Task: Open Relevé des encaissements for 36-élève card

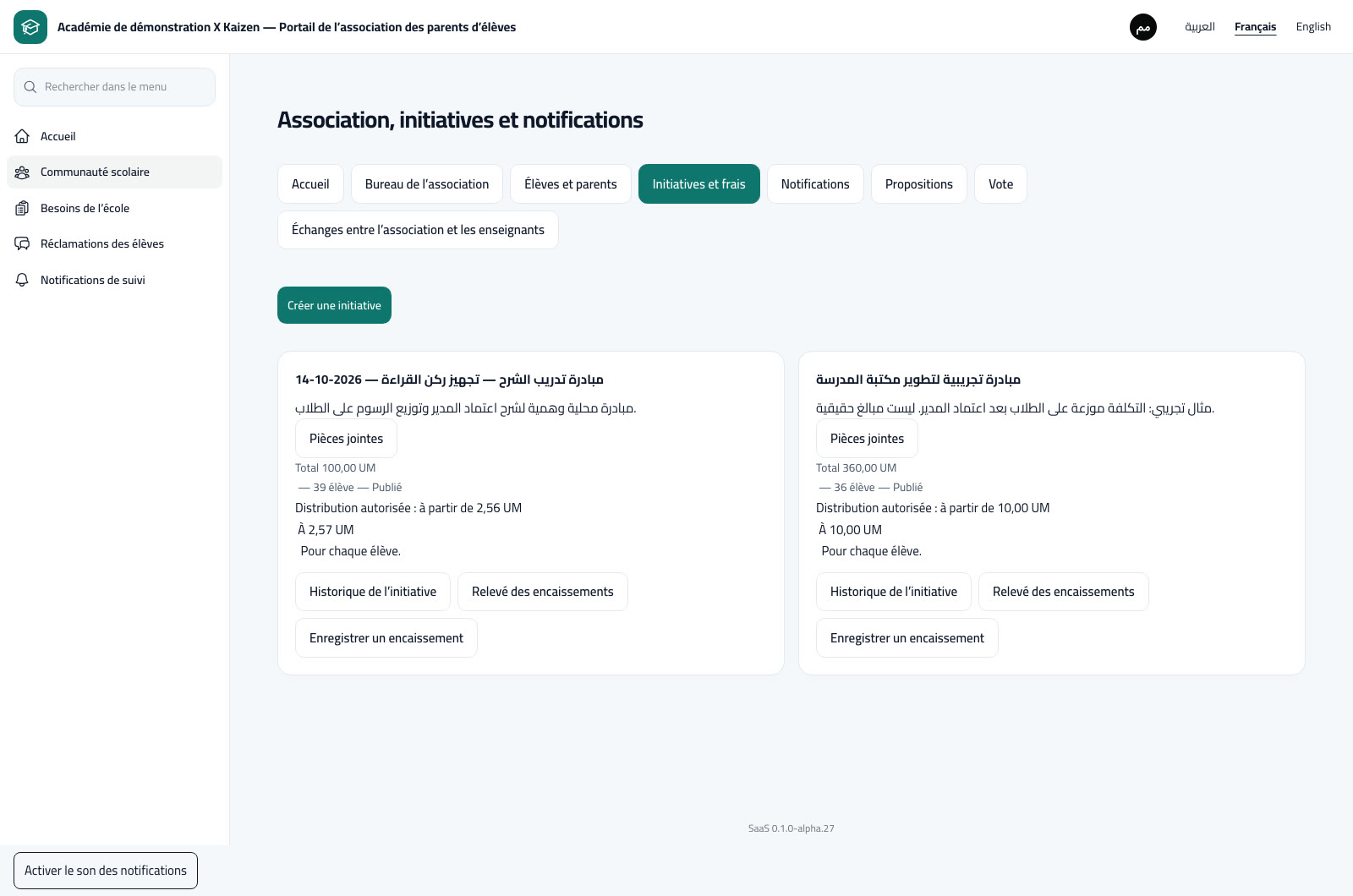Action: tap(1064, 592)
